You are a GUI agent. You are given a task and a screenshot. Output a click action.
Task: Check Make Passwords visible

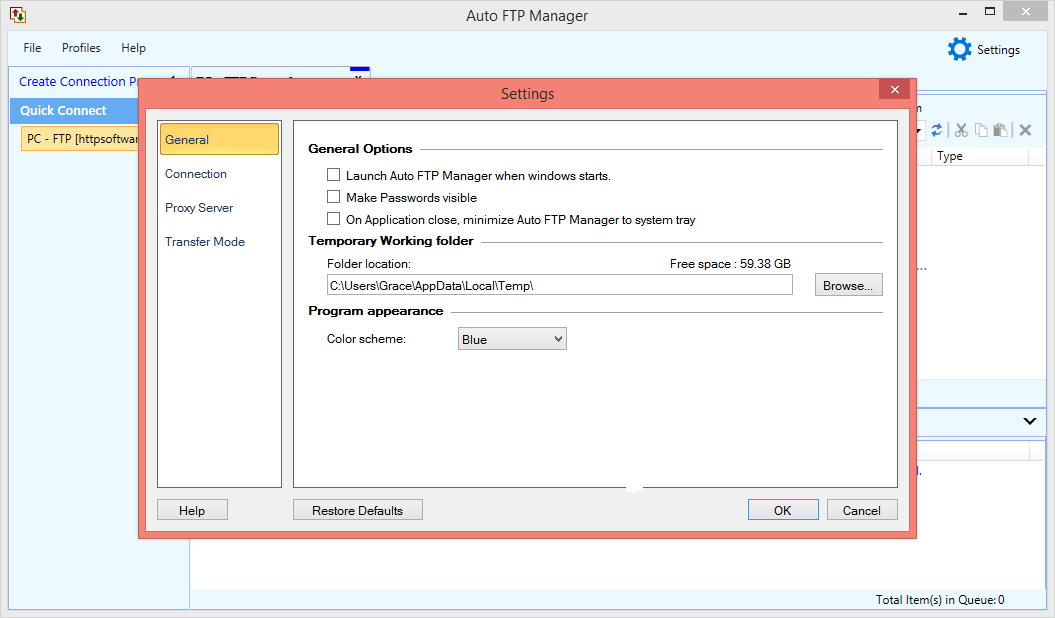333,197
